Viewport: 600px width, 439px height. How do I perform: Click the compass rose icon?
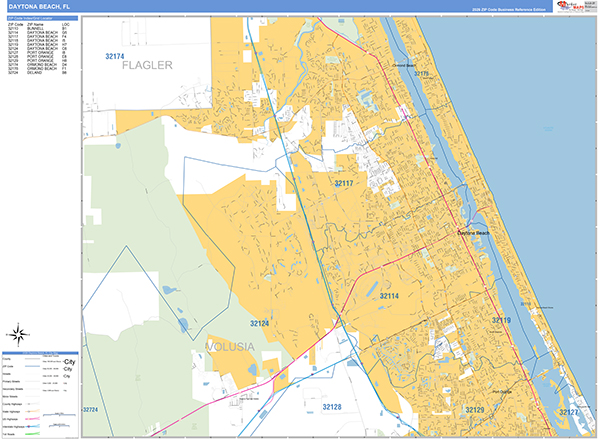(x=18, y=335)
